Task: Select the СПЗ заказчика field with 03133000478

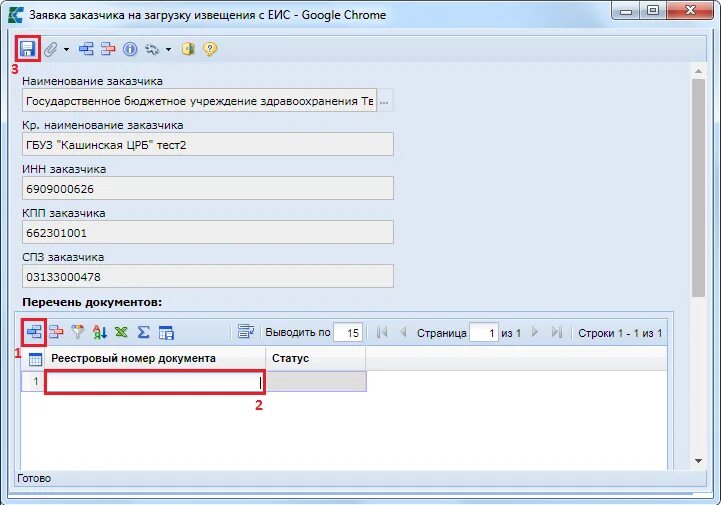Action: coord(208,276)
